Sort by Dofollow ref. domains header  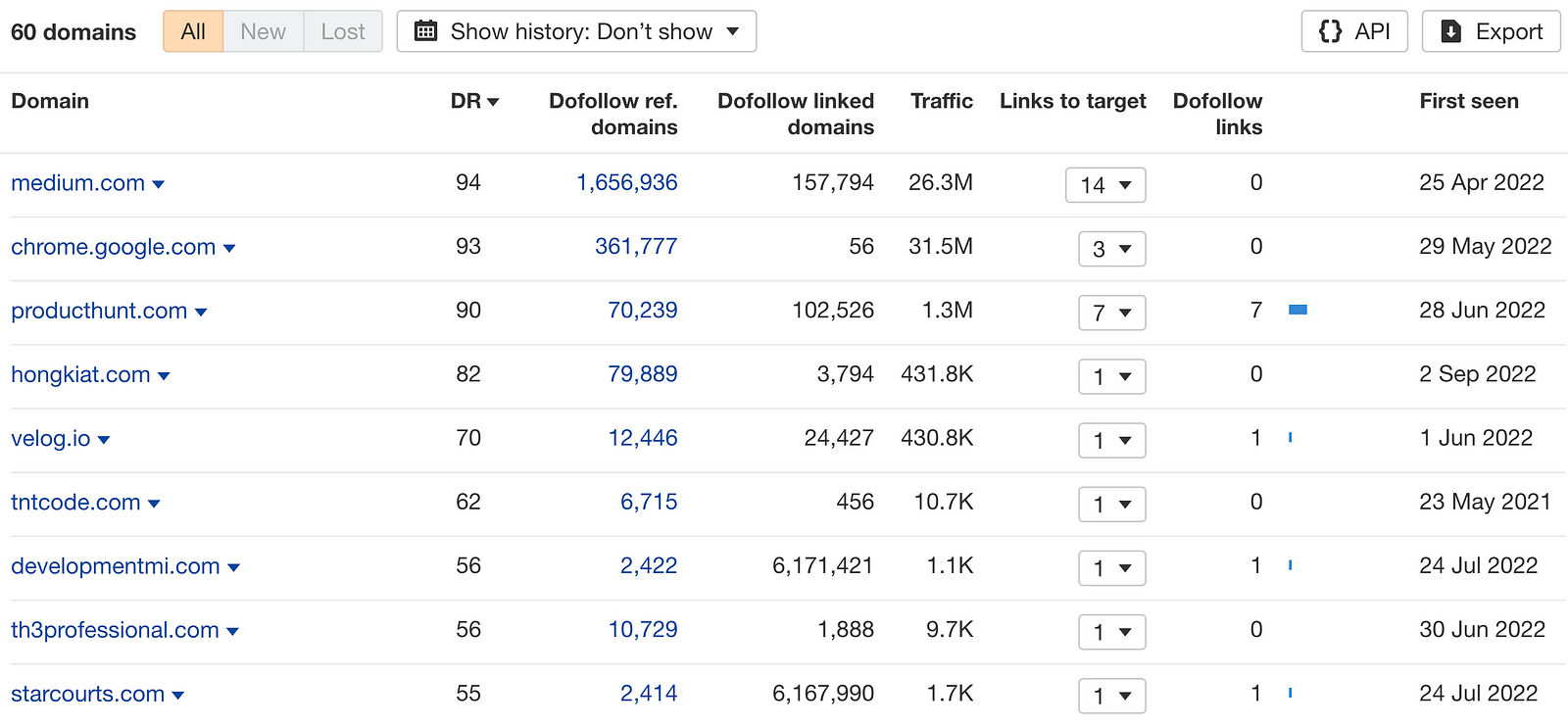612,114
